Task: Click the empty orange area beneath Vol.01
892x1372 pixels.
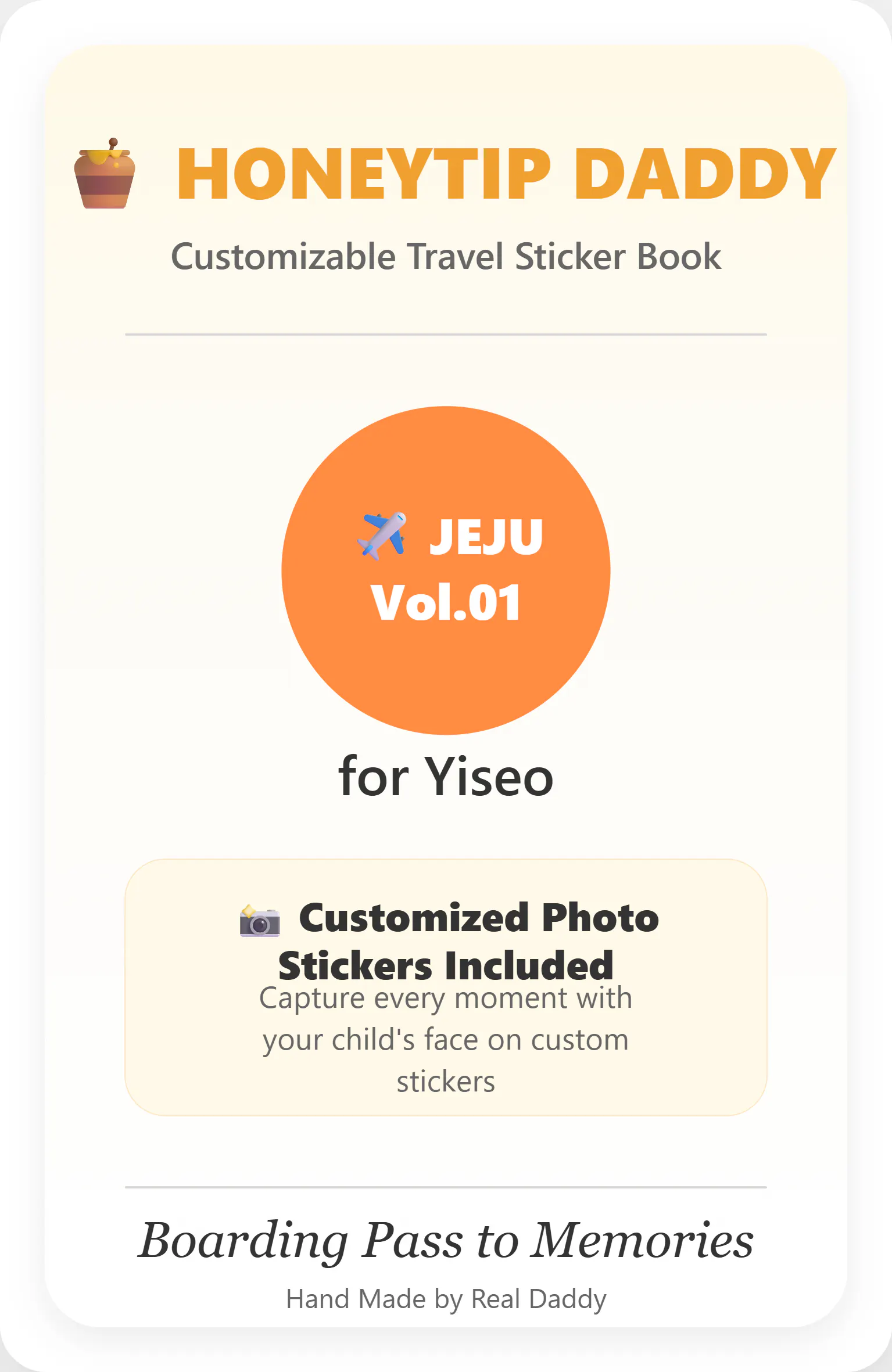Action: (446, 680)
